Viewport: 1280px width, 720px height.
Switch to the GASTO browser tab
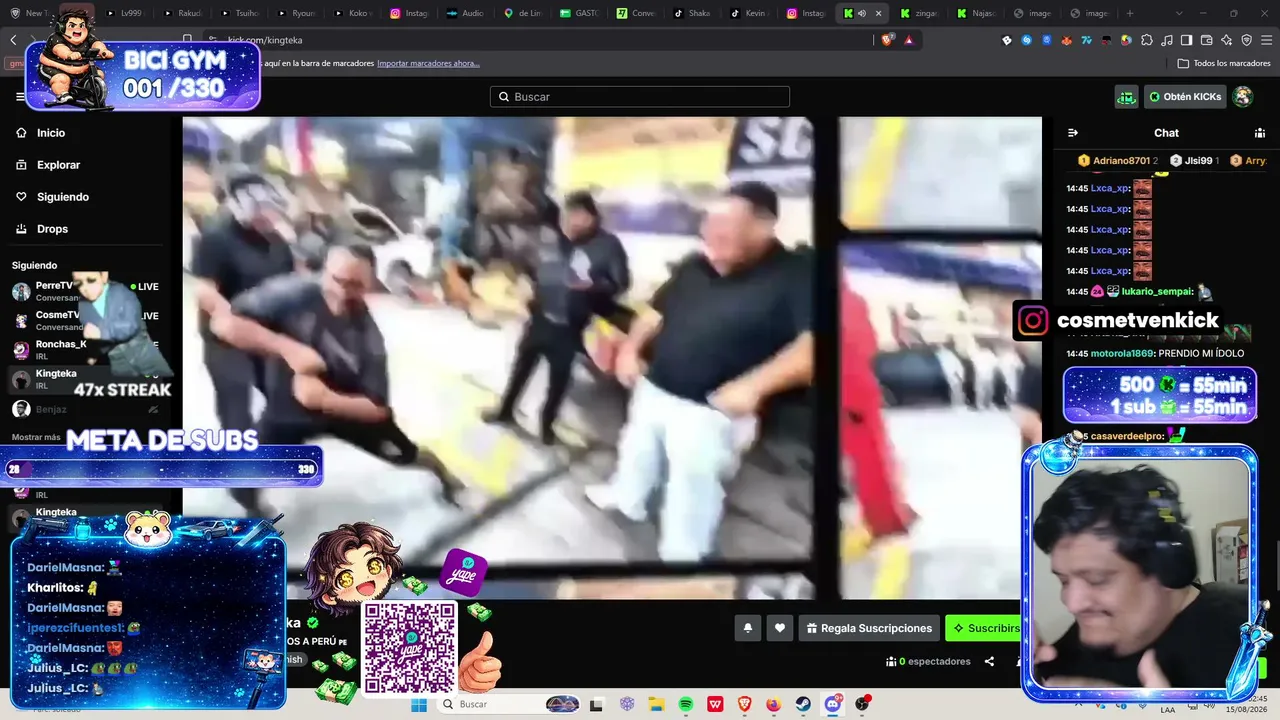coord(580,14)
